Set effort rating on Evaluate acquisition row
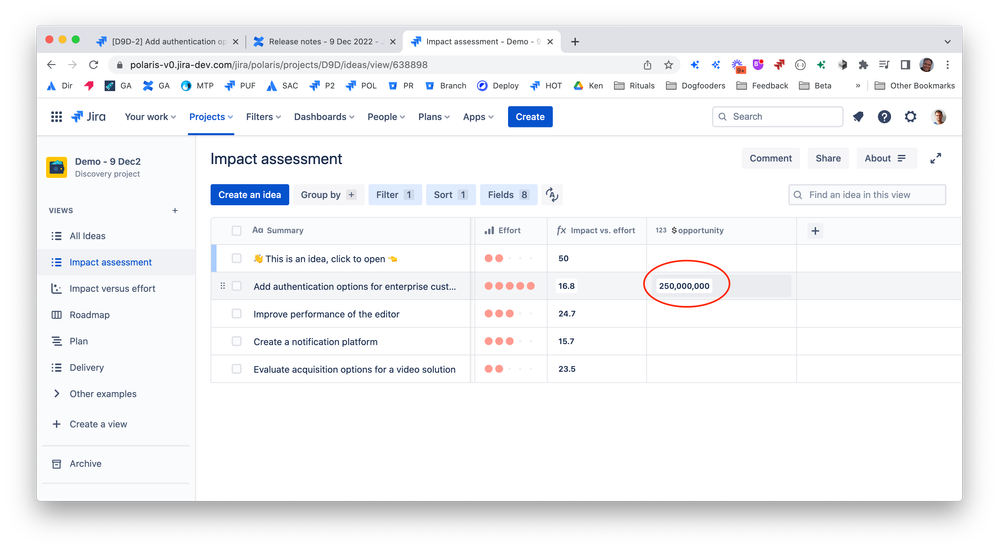999x550 pixels. tap(509, 369)
